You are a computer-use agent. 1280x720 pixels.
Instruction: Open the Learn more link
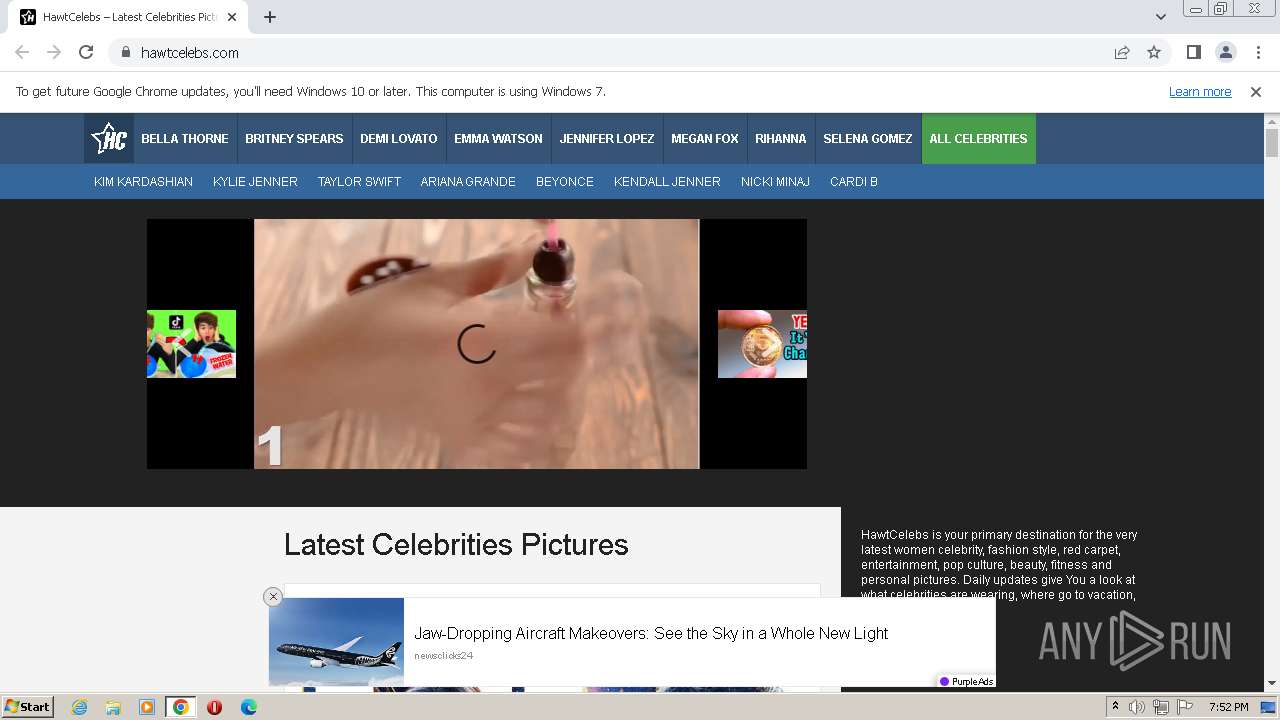click(1200, 92)
